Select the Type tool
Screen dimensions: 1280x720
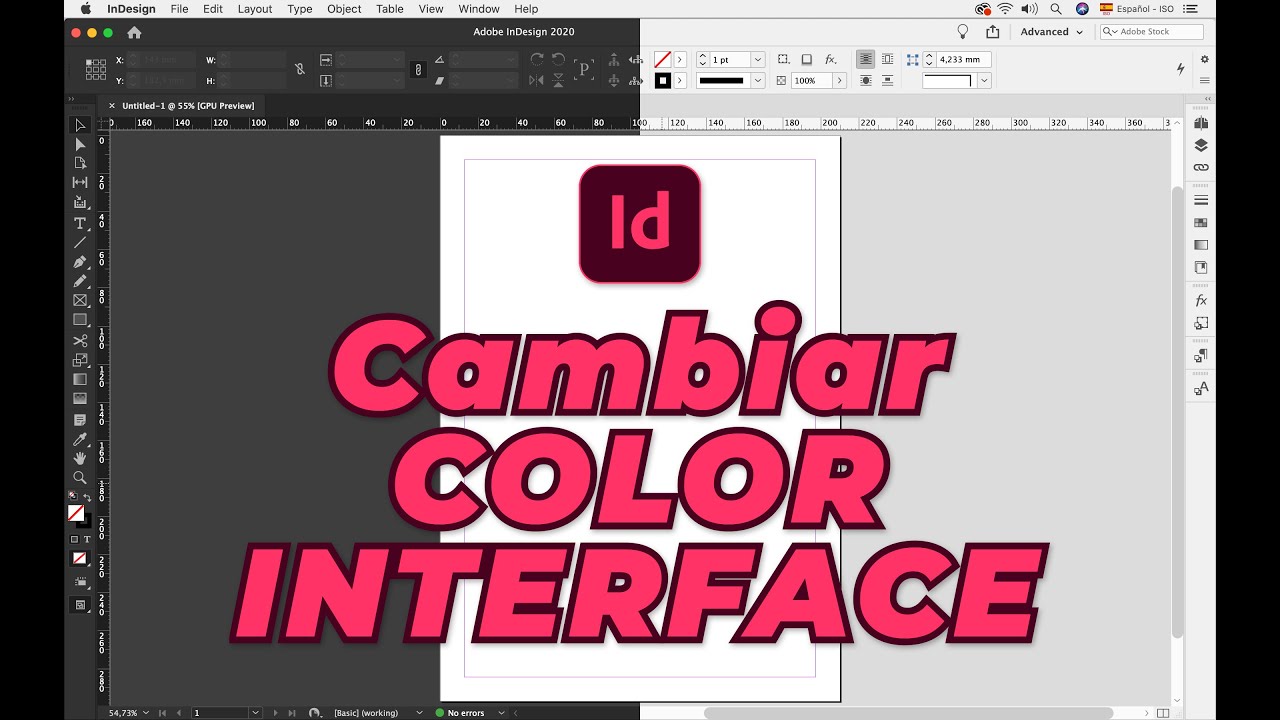point(81,225)
